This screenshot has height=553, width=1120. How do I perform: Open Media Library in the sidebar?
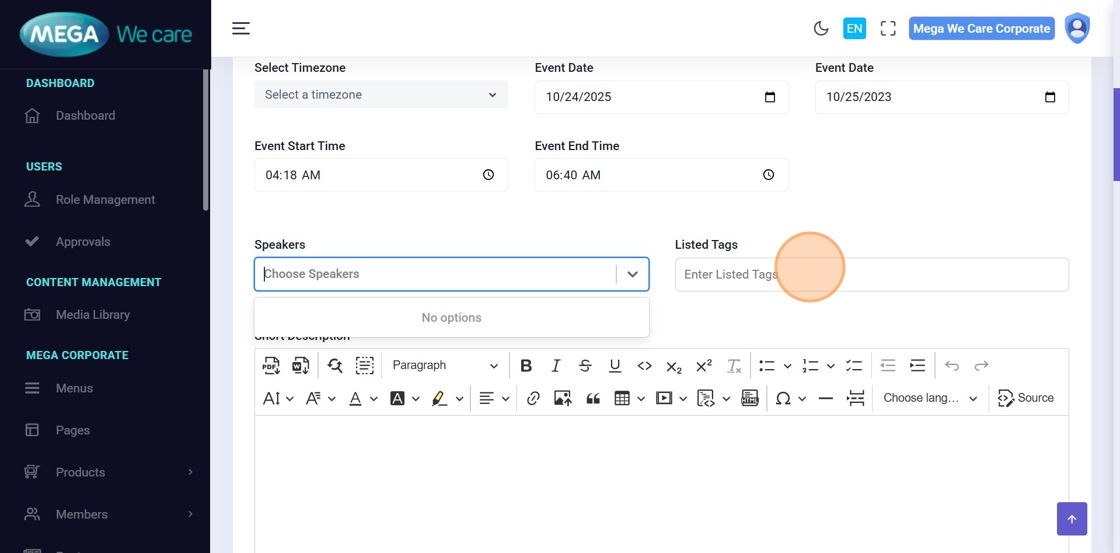point(93,315)
